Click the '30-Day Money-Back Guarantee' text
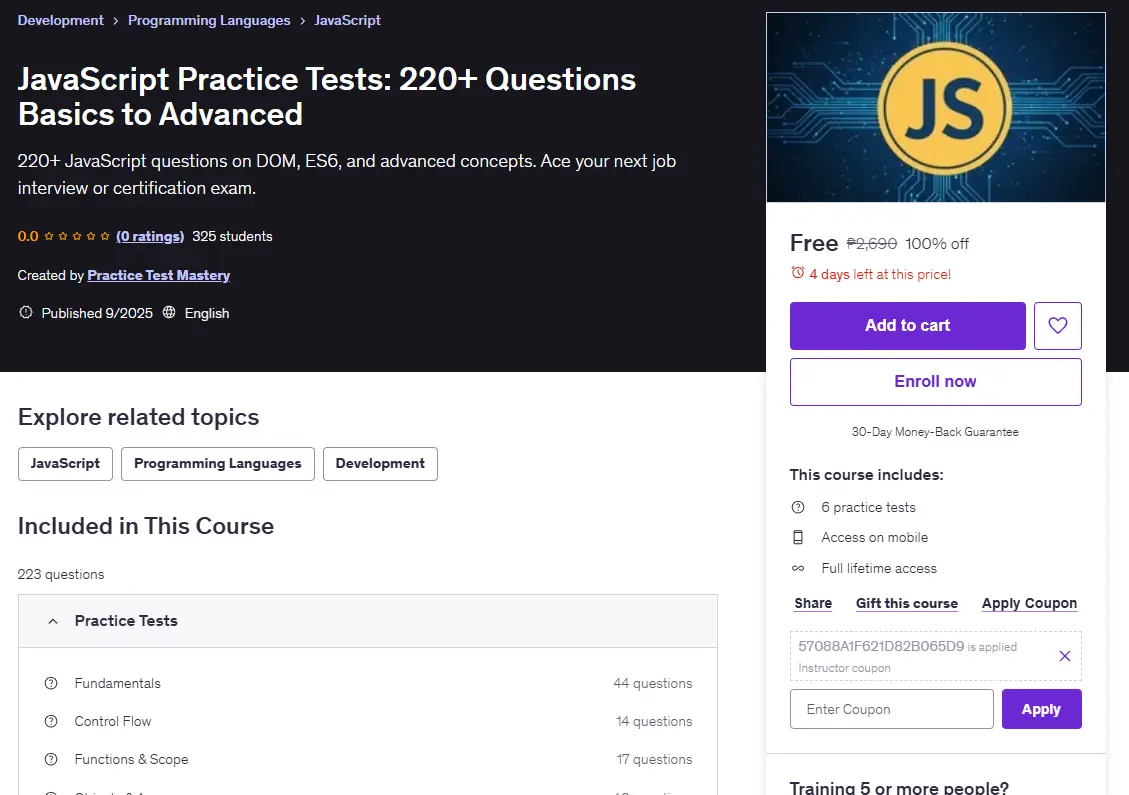 (x=935, y=432)
